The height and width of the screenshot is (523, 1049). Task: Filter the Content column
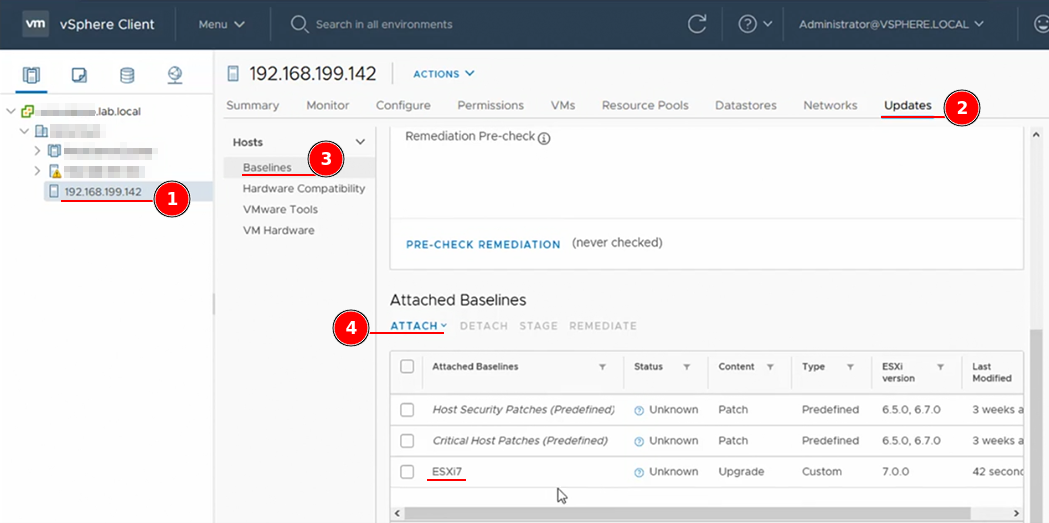click(770, 367)
